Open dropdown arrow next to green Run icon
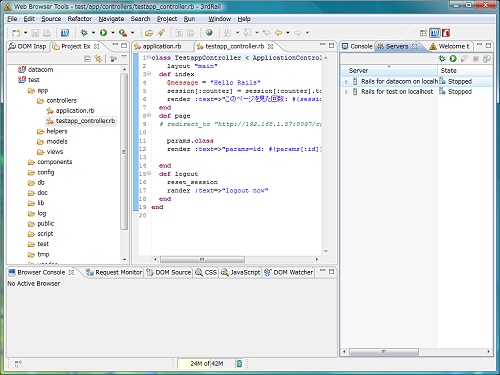500x375 pixels. pos(113,33)
